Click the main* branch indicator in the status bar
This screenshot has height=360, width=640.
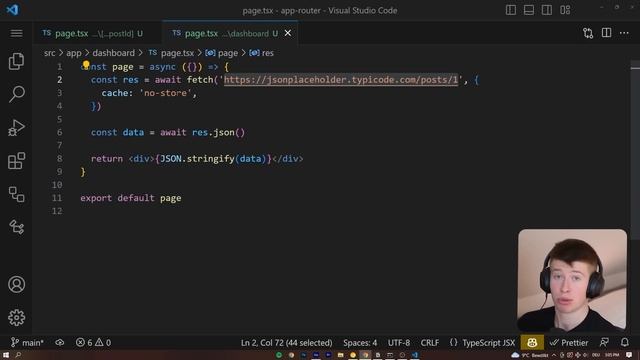27,342
